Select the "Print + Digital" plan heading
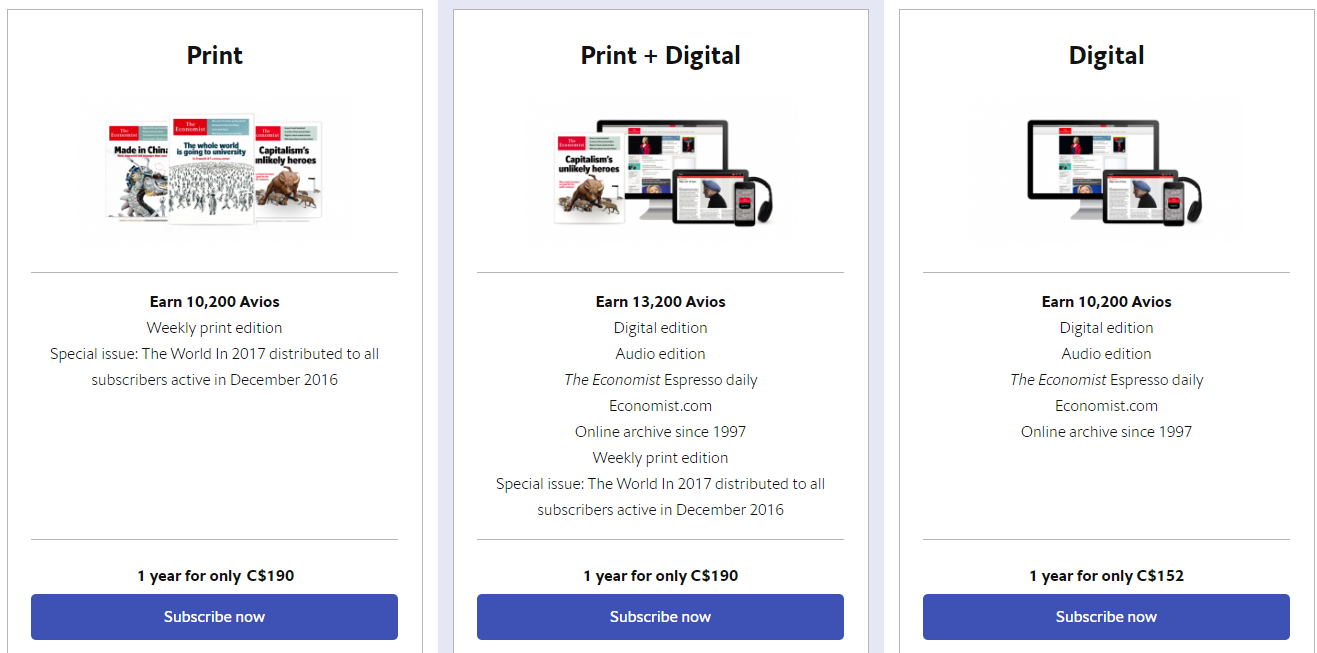1317x653 pixels. 660,55
